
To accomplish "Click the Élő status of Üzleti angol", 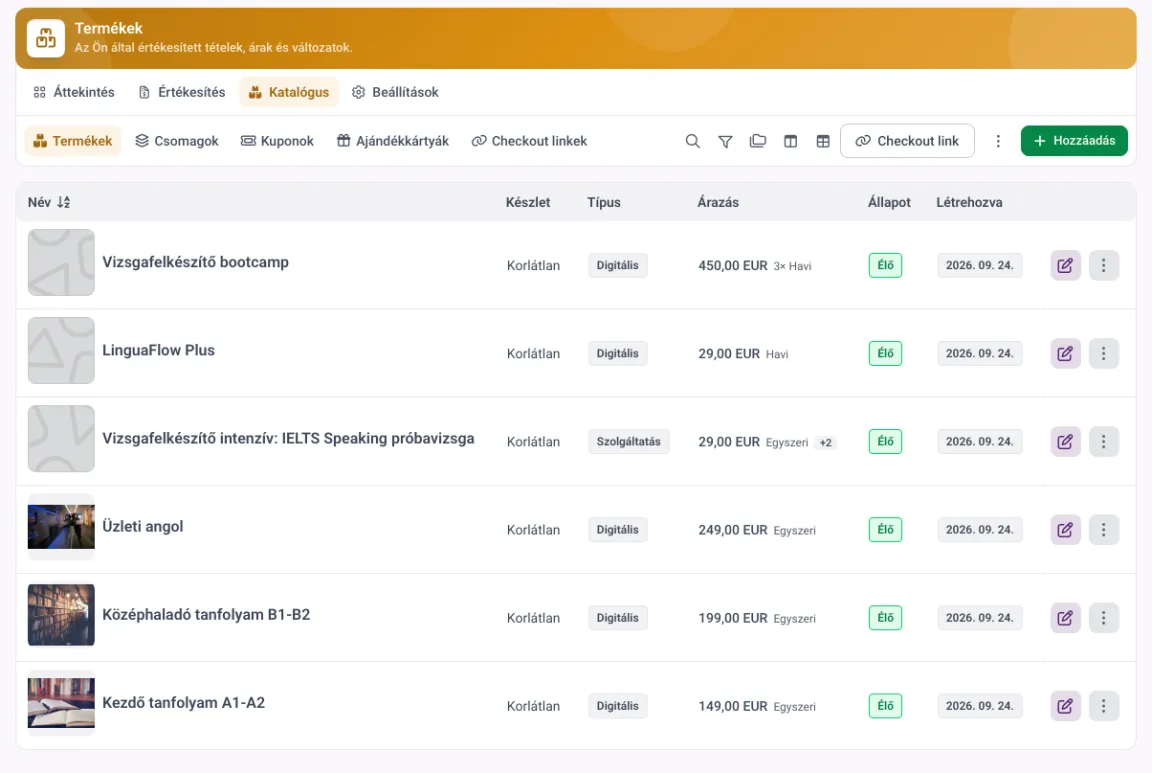I will click(x=885, y=530).
